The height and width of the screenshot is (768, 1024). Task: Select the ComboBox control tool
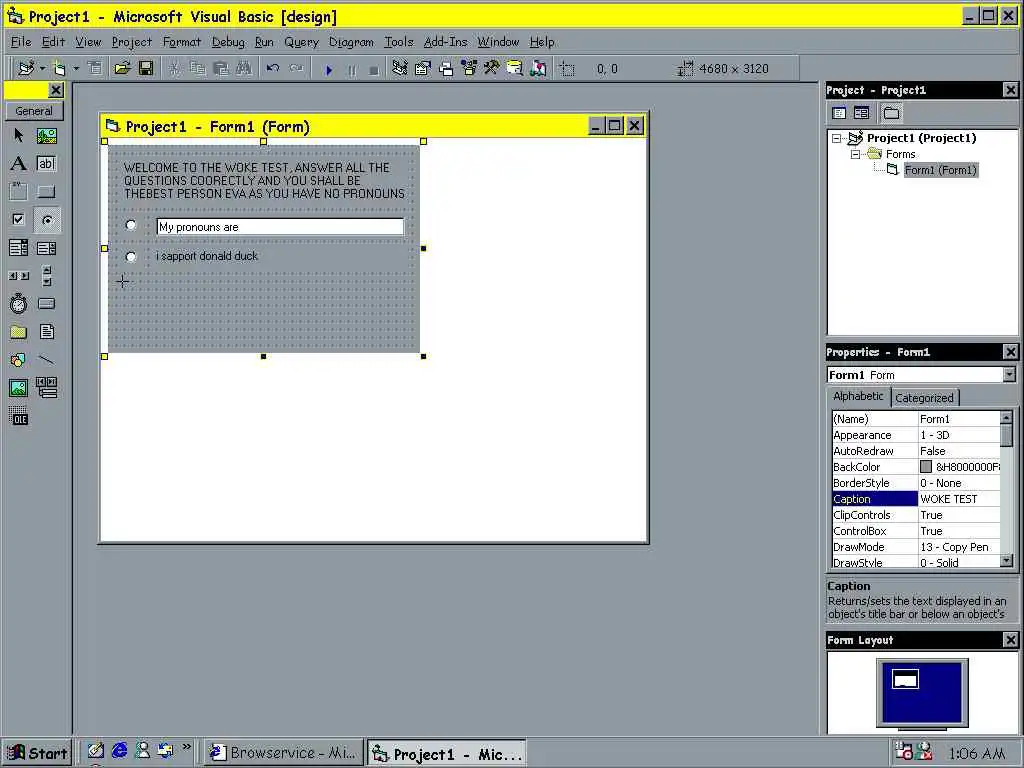click(18, 248)
